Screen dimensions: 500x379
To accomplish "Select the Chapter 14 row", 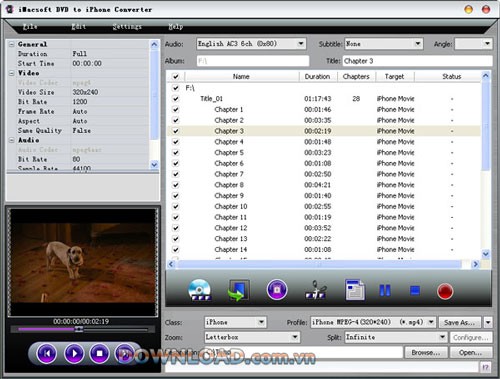I will 323,249.
